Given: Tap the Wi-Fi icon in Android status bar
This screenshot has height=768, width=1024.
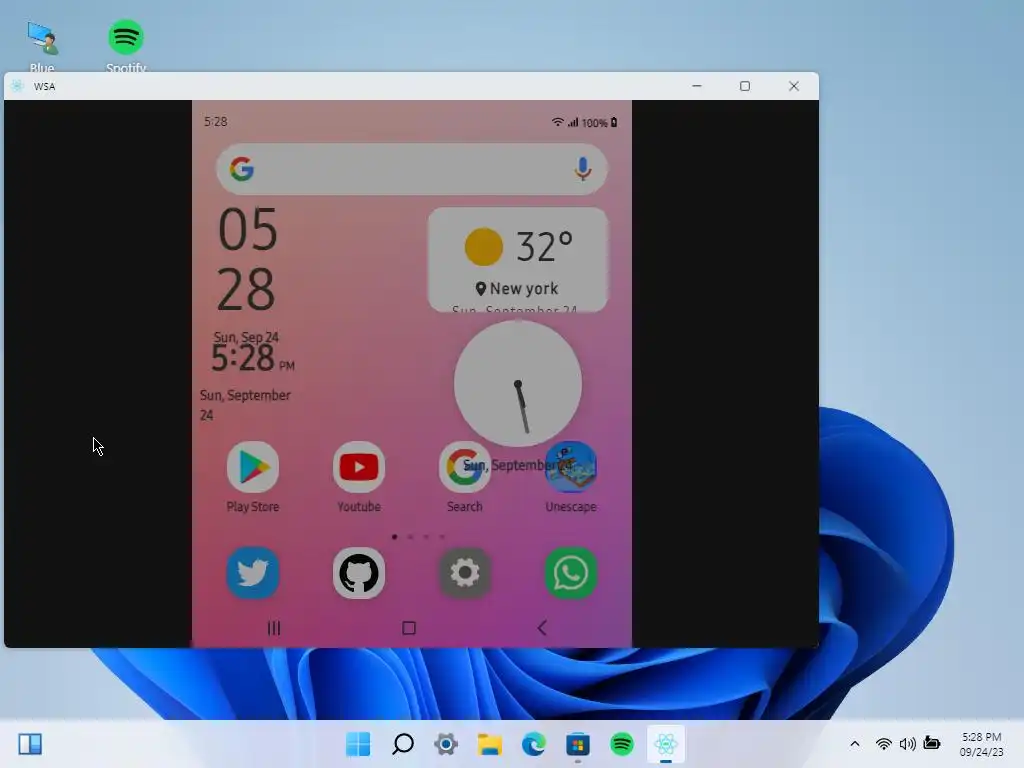Looking at the screenshot, I should pos(557,122).
